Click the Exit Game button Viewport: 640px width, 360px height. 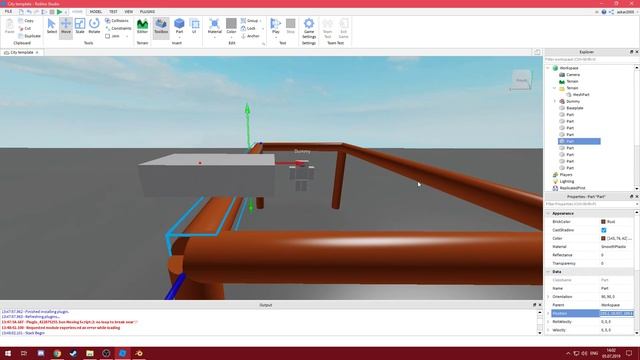(344, 28)
